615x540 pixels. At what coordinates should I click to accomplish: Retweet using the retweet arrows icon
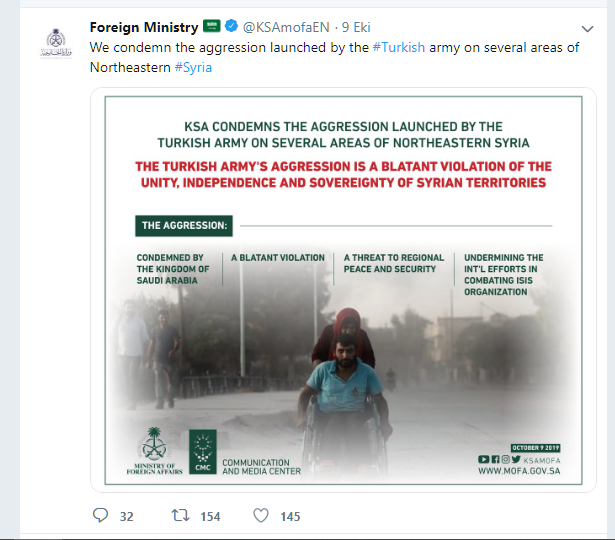coord(181,515)
